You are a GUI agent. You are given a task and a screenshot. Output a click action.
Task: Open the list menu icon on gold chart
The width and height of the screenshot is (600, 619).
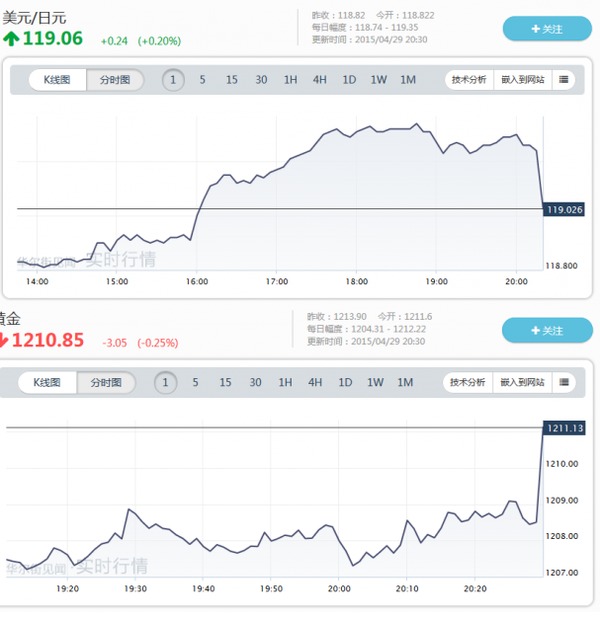click(x=564, y=382)
